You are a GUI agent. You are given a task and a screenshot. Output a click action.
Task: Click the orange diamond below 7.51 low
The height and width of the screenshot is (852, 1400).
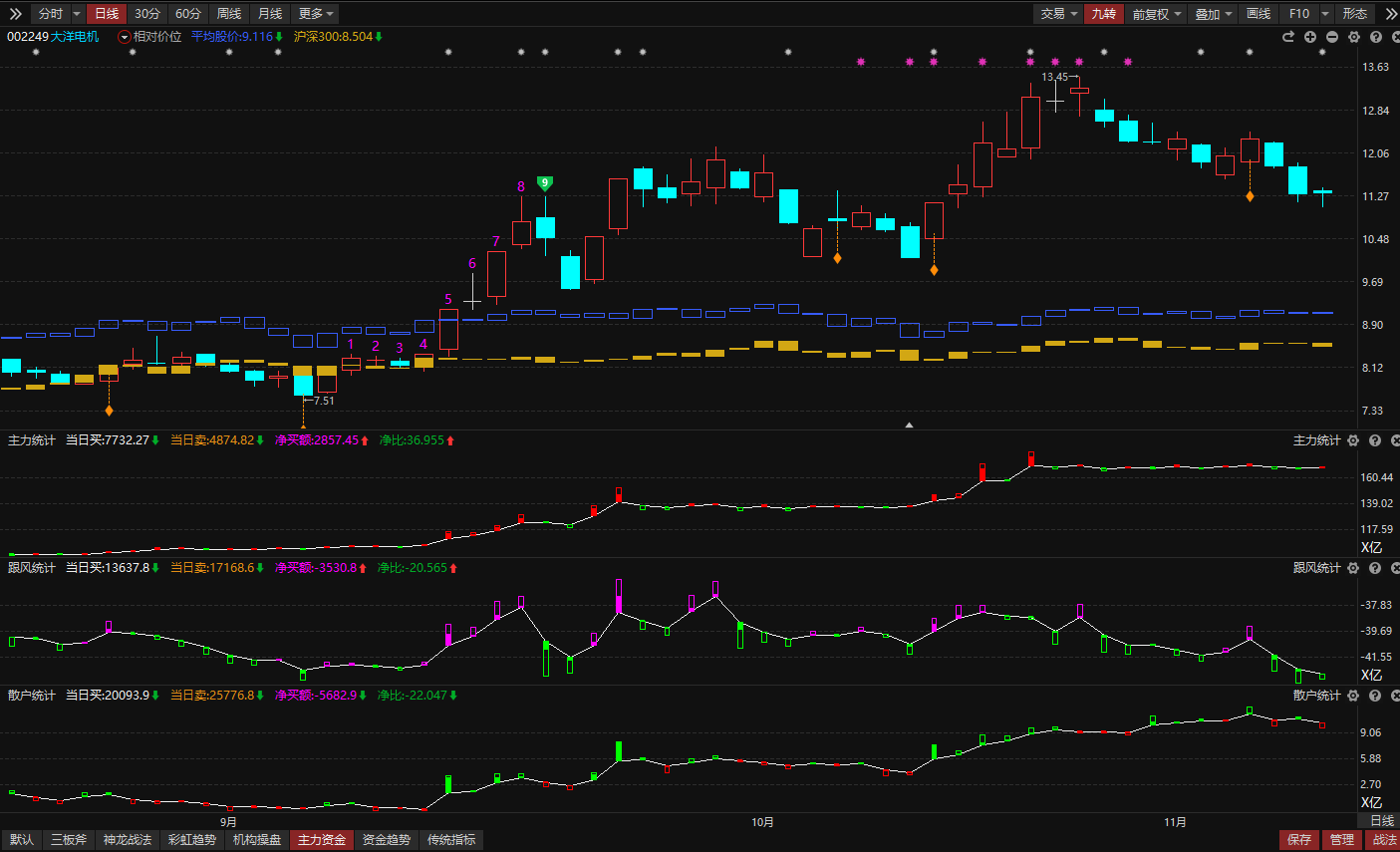pyautogui.click(x=303, y=426)
